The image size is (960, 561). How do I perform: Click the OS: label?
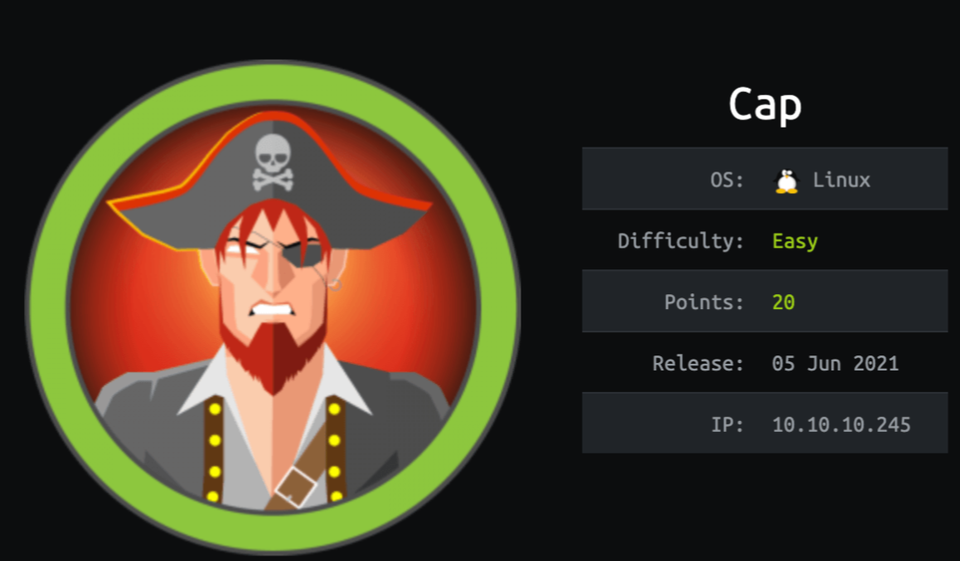(x=727, y=180)
